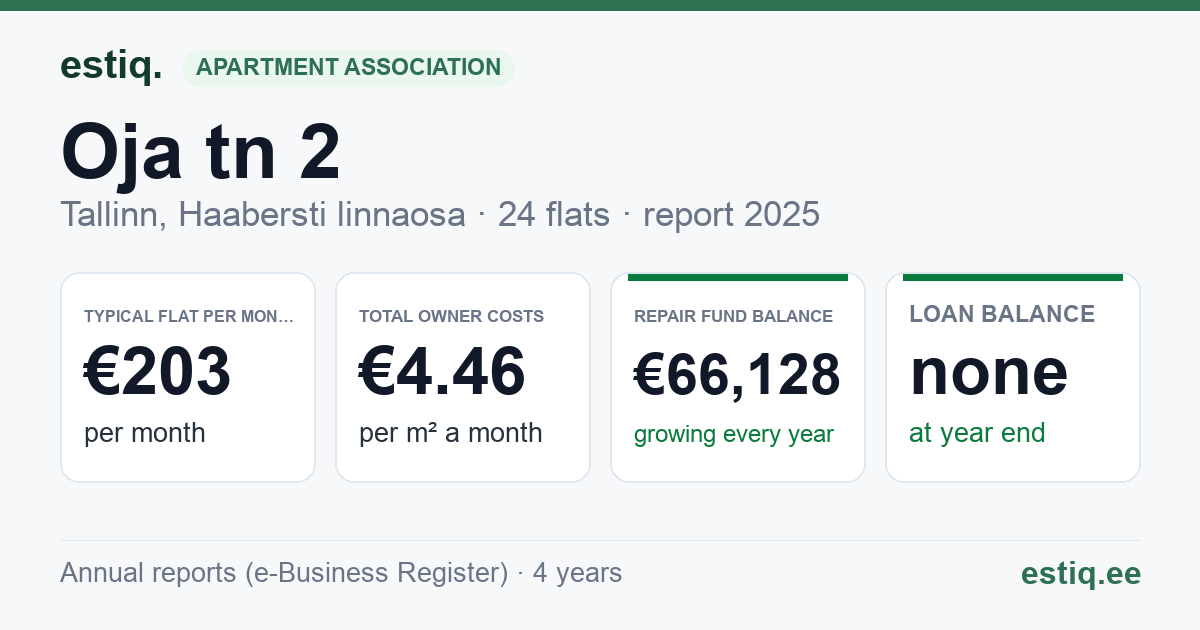Select the APARTMENT ASSOCIATION badge
The image size is (1200, 630).
[x=348, y=68]
